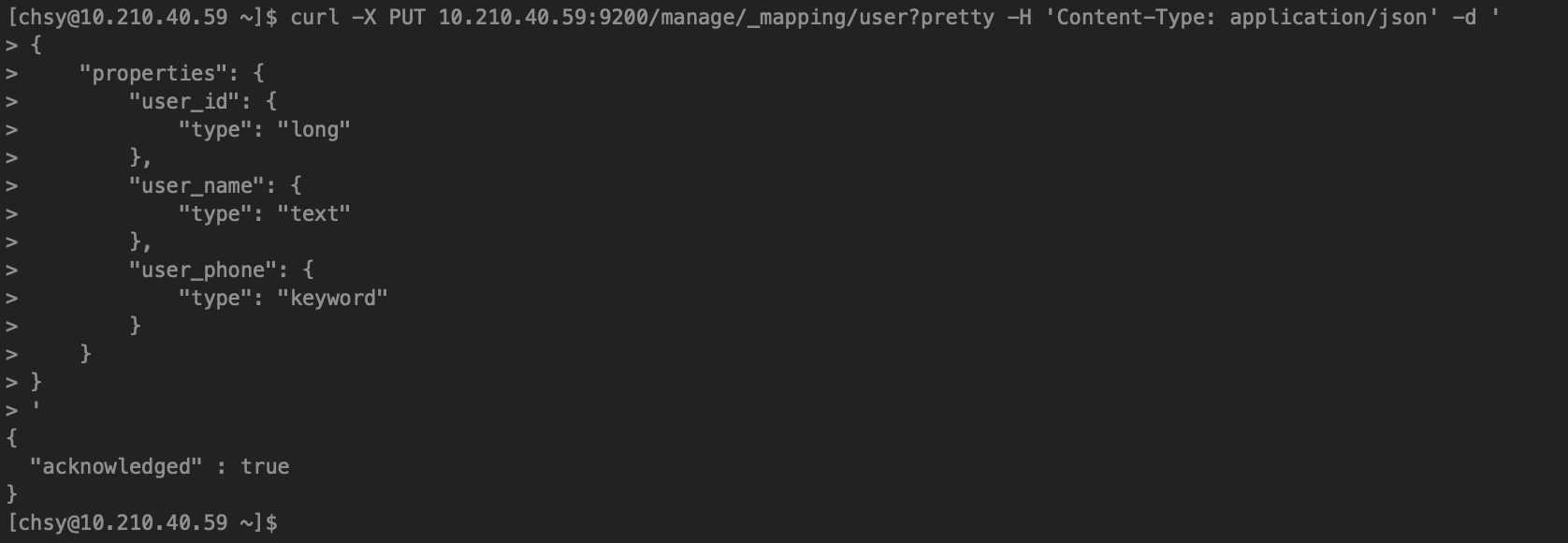Image resolution: width=1568 pixels, height=543 pixels.
Task: Click the URL 10.210.40.59:9200/manage/_mapping/user?pretty
Action: [x=716, y=17]
